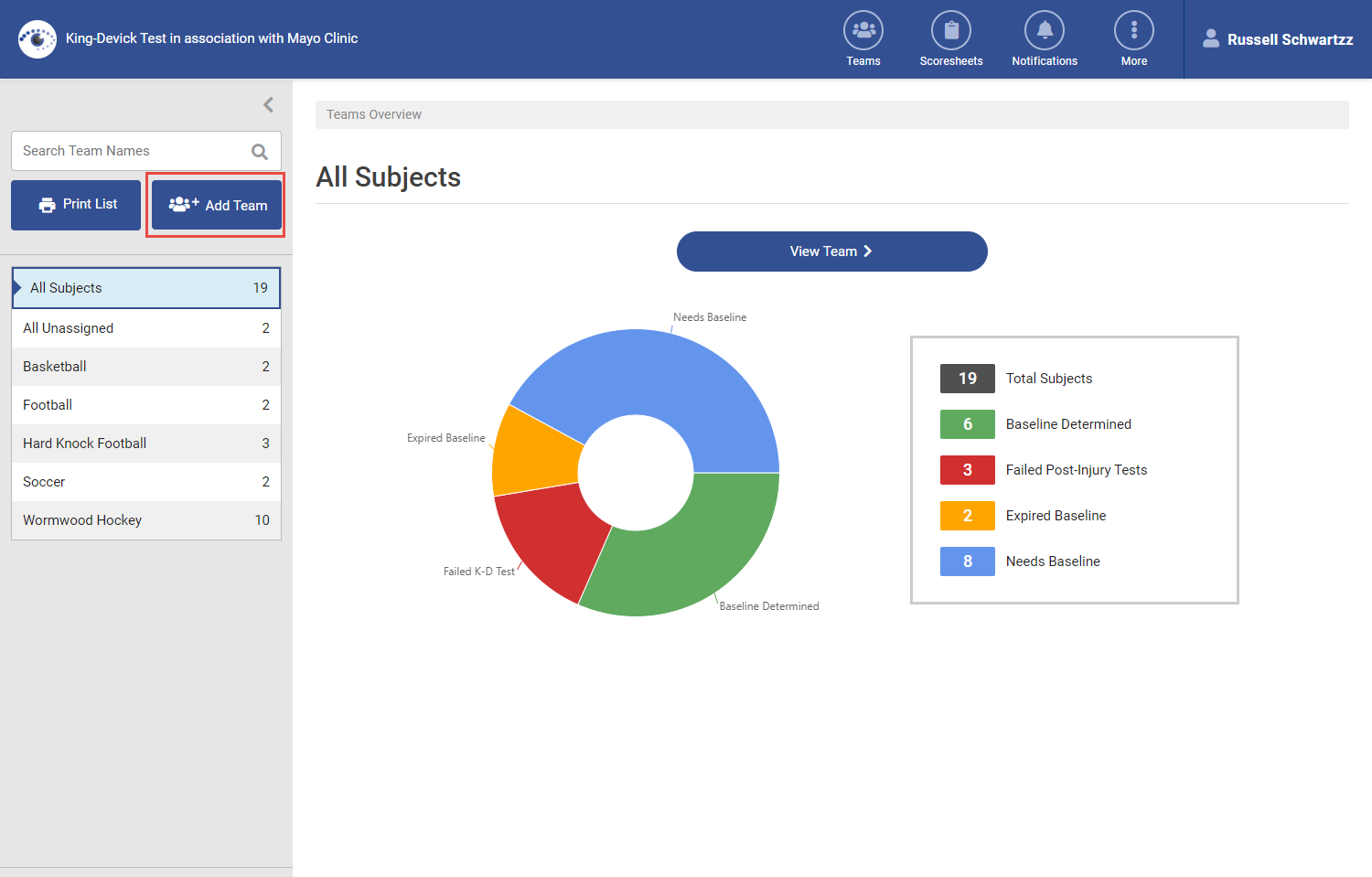Image resolution: width=1372 pixels, height=877 pixels.
Task: Open the Teams section from the top navigation
Action: pyautogui.click(x=863, y=38)
